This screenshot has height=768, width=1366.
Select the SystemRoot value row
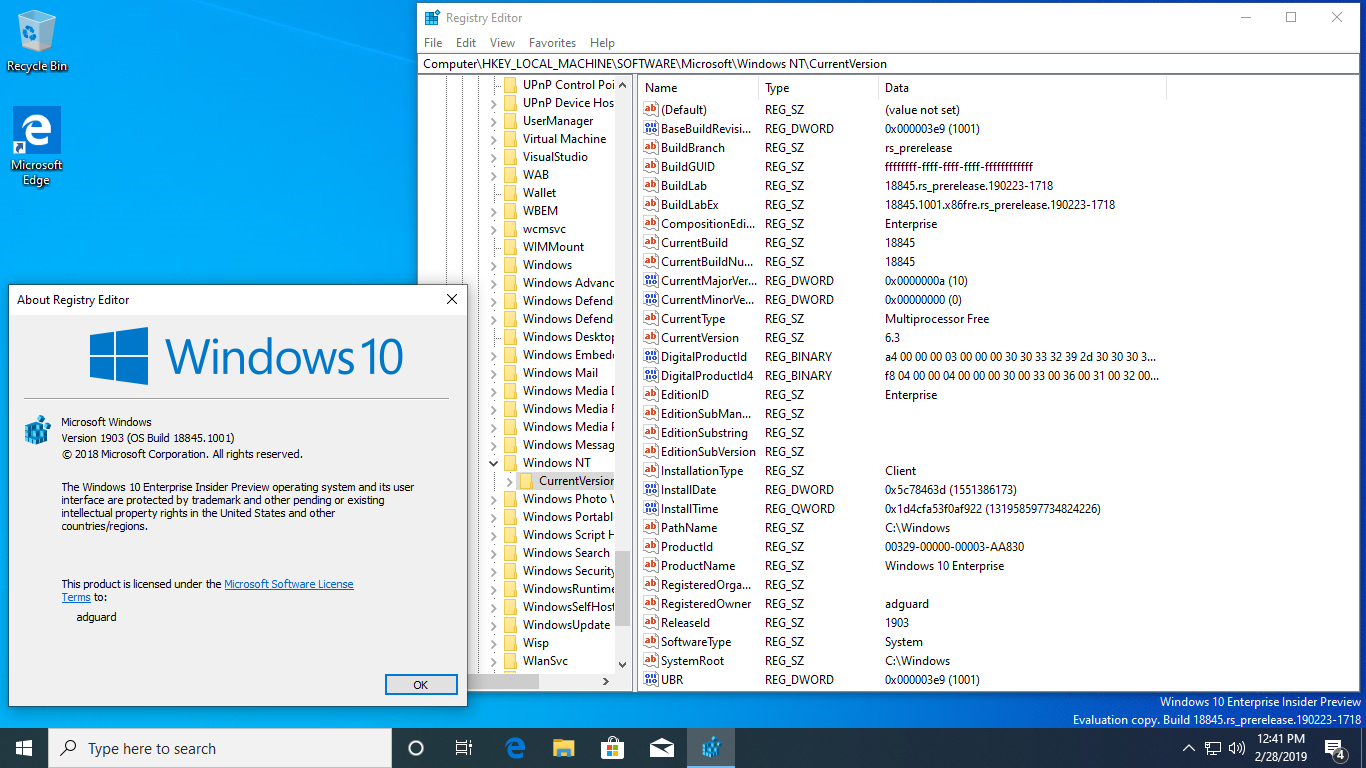[900, 661]
